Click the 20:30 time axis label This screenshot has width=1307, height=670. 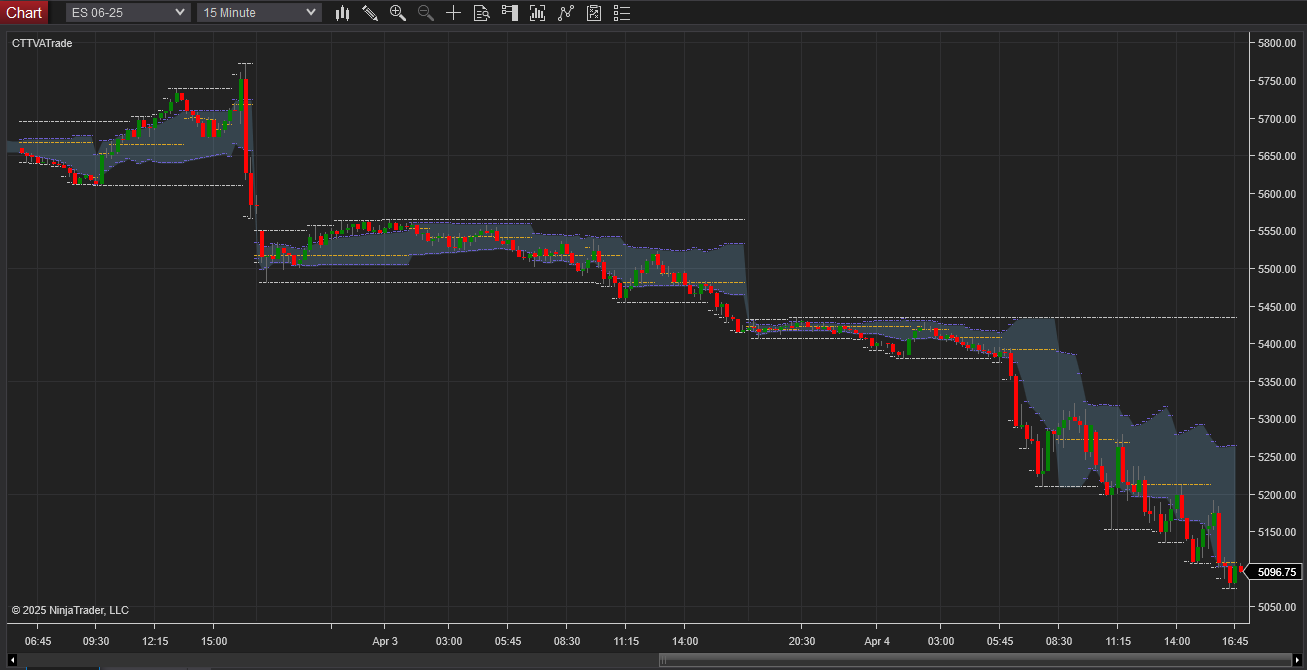pyautogui.click(x=802, y=641)
